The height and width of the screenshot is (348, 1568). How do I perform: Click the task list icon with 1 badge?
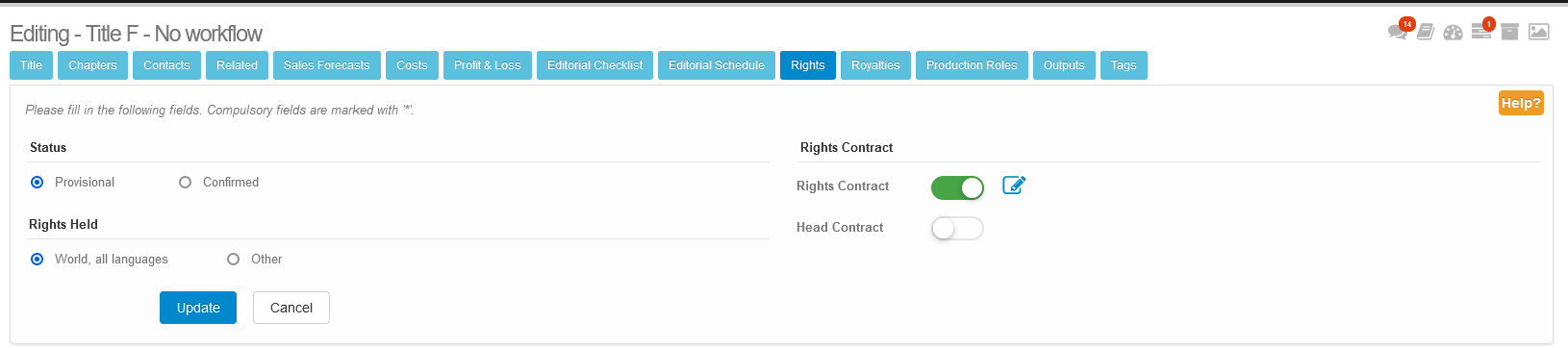(x=1481, y=32)
